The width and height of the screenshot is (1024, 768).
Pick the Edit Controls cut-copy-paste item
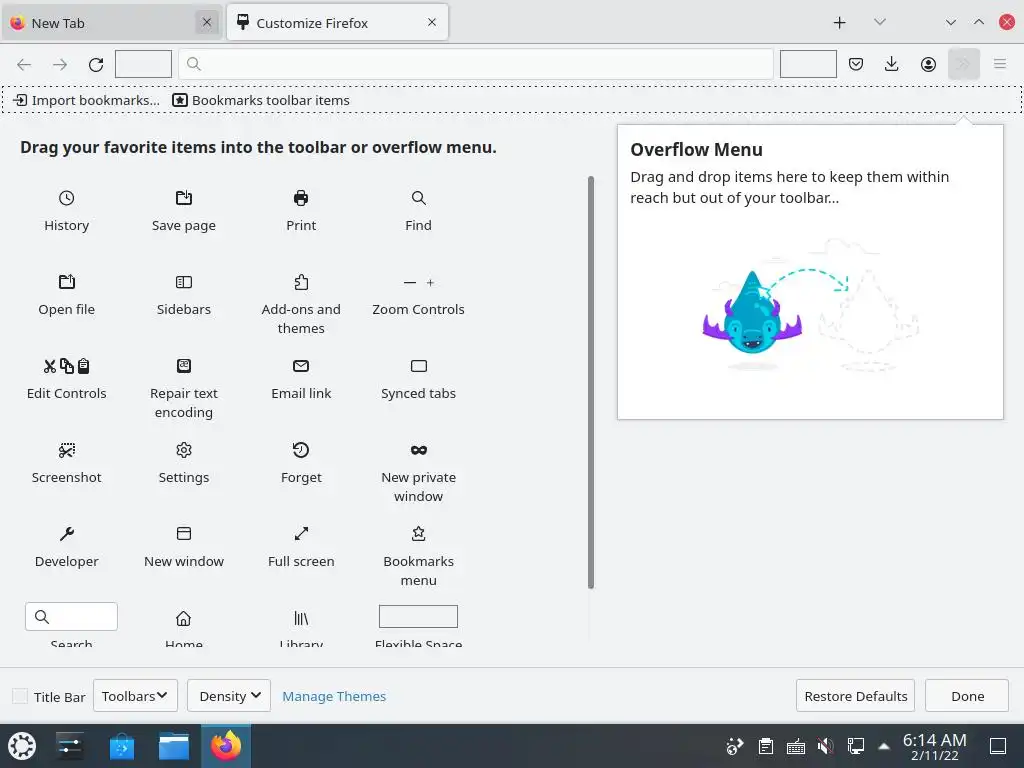tap(66, 379)
